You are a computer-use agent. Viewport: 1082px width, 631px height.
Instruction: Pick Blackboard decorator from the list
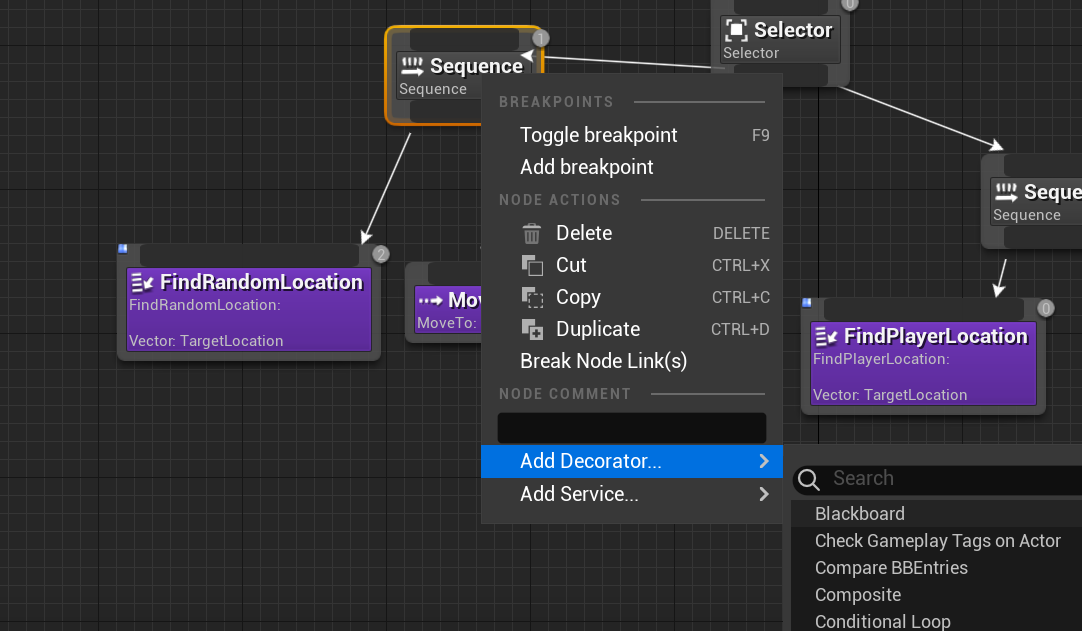pyautogui.click(x=859, y=514)
